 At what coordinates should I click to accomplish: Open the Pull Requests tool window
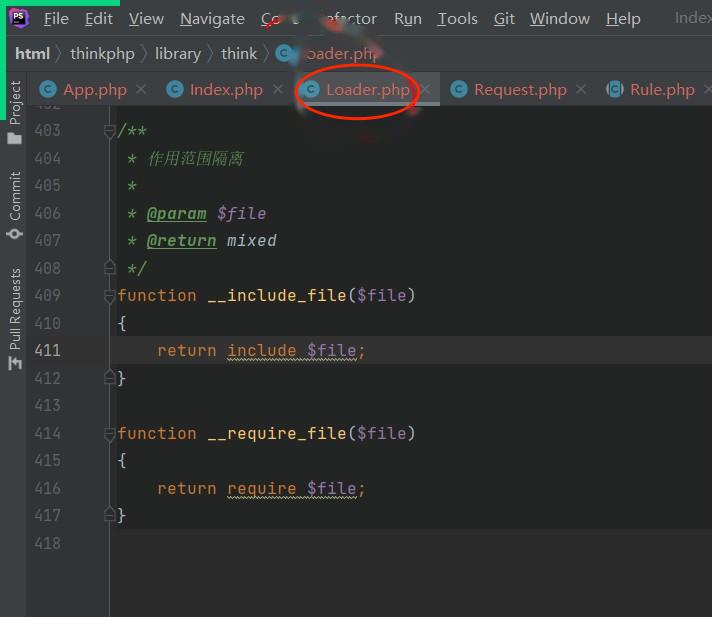(15, 319)
